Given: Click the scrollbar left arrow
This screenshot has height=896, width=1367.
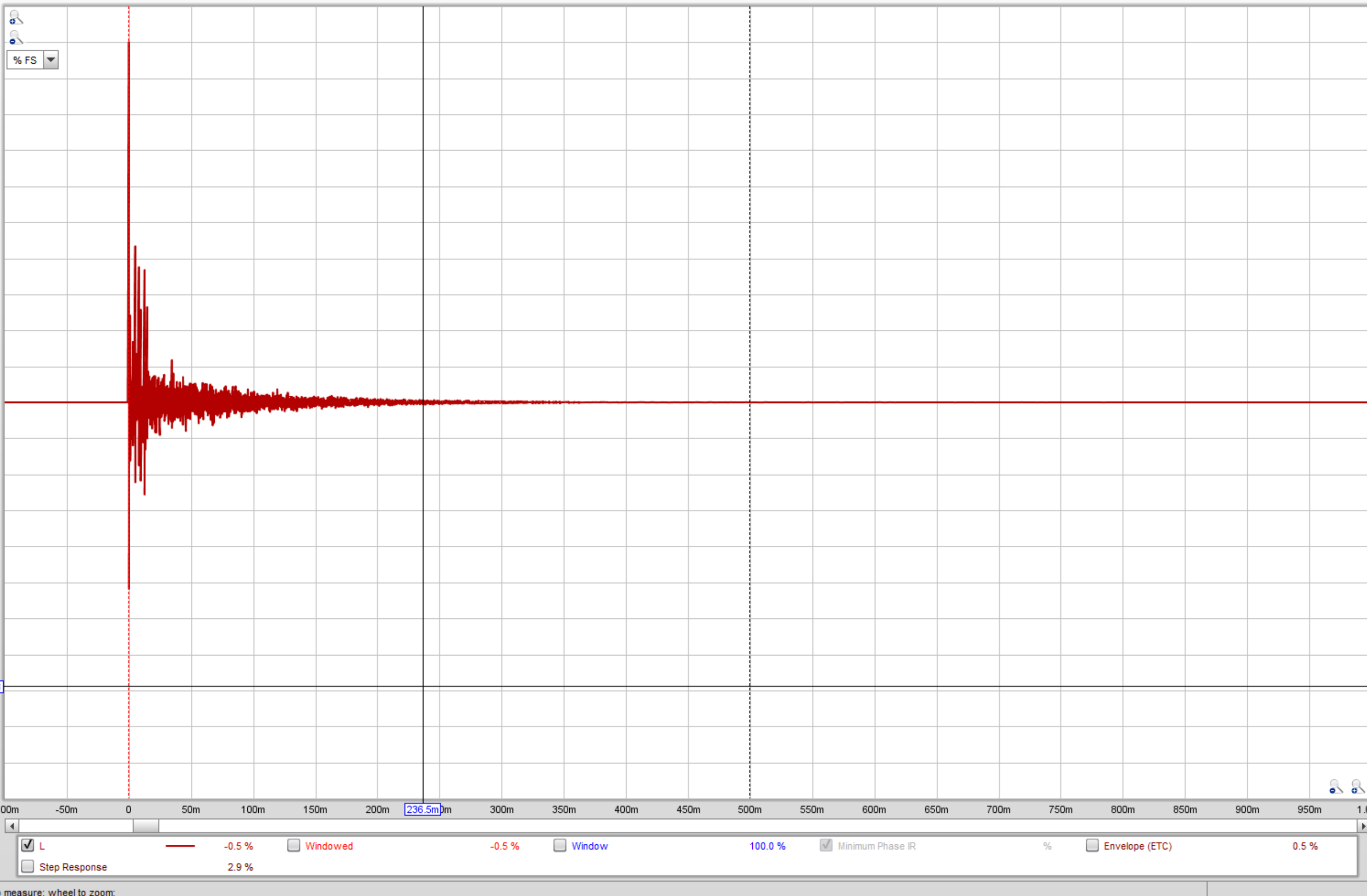Looking at the screenshot, I should (x=12, y=826).
